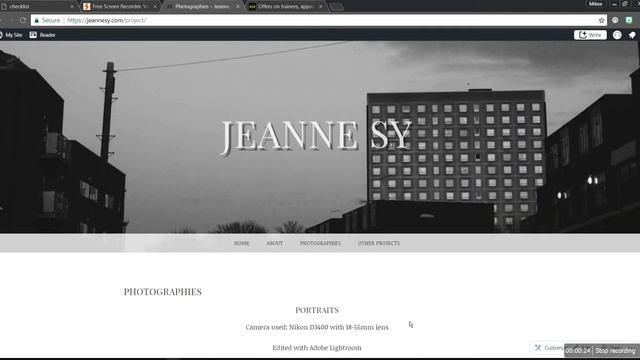Click the 00:00:24 recording timer
The width and height of the screenshot is (640, 360).
coord(578,351)
